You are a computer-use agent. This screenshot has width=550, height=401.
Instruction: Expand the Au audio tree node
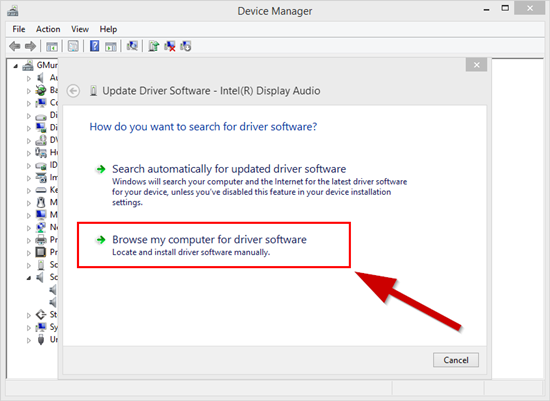29,78
